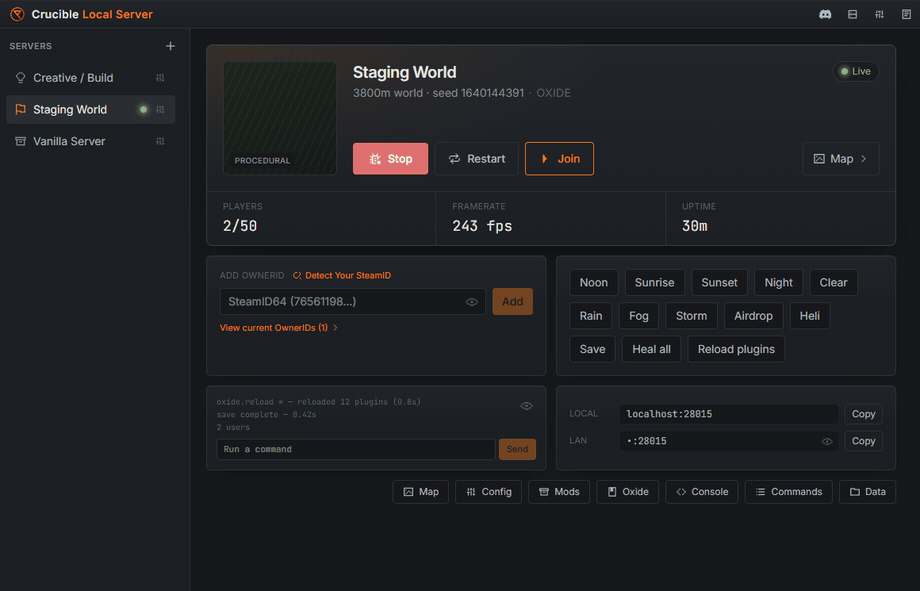Set time to Noon
The width and height of the screenshot is (920, 591).
[x=593, y=282]
